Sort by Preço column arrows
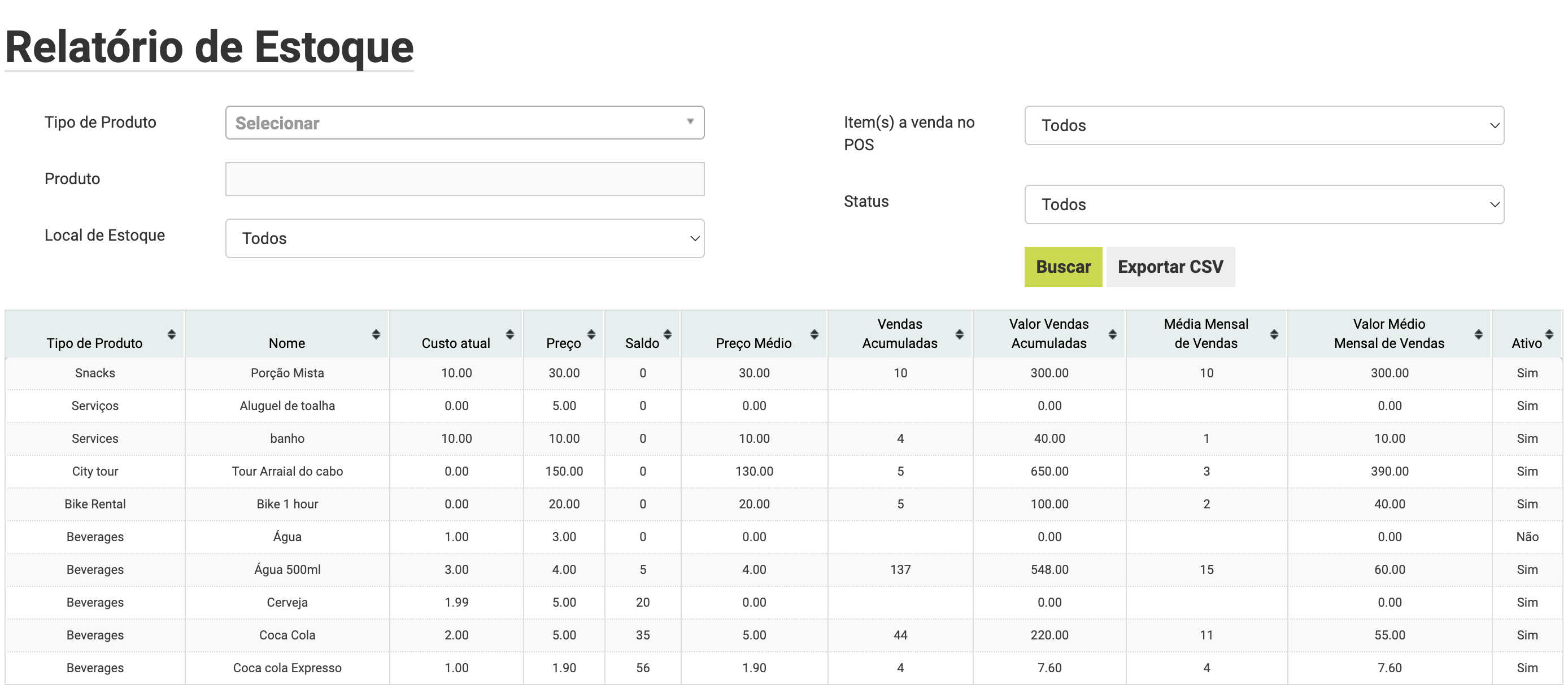 click(591, 334)
